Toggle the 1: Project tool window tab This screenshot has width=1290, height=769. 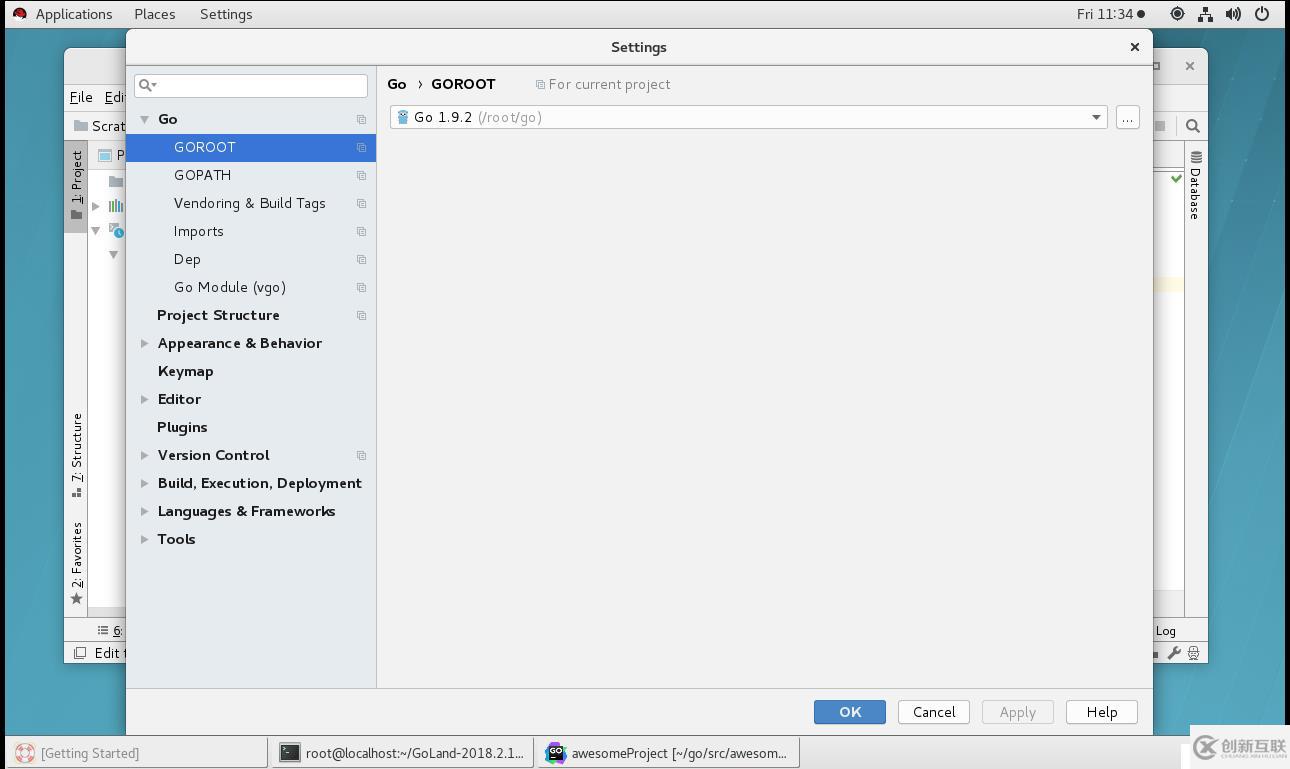(76, 186)
